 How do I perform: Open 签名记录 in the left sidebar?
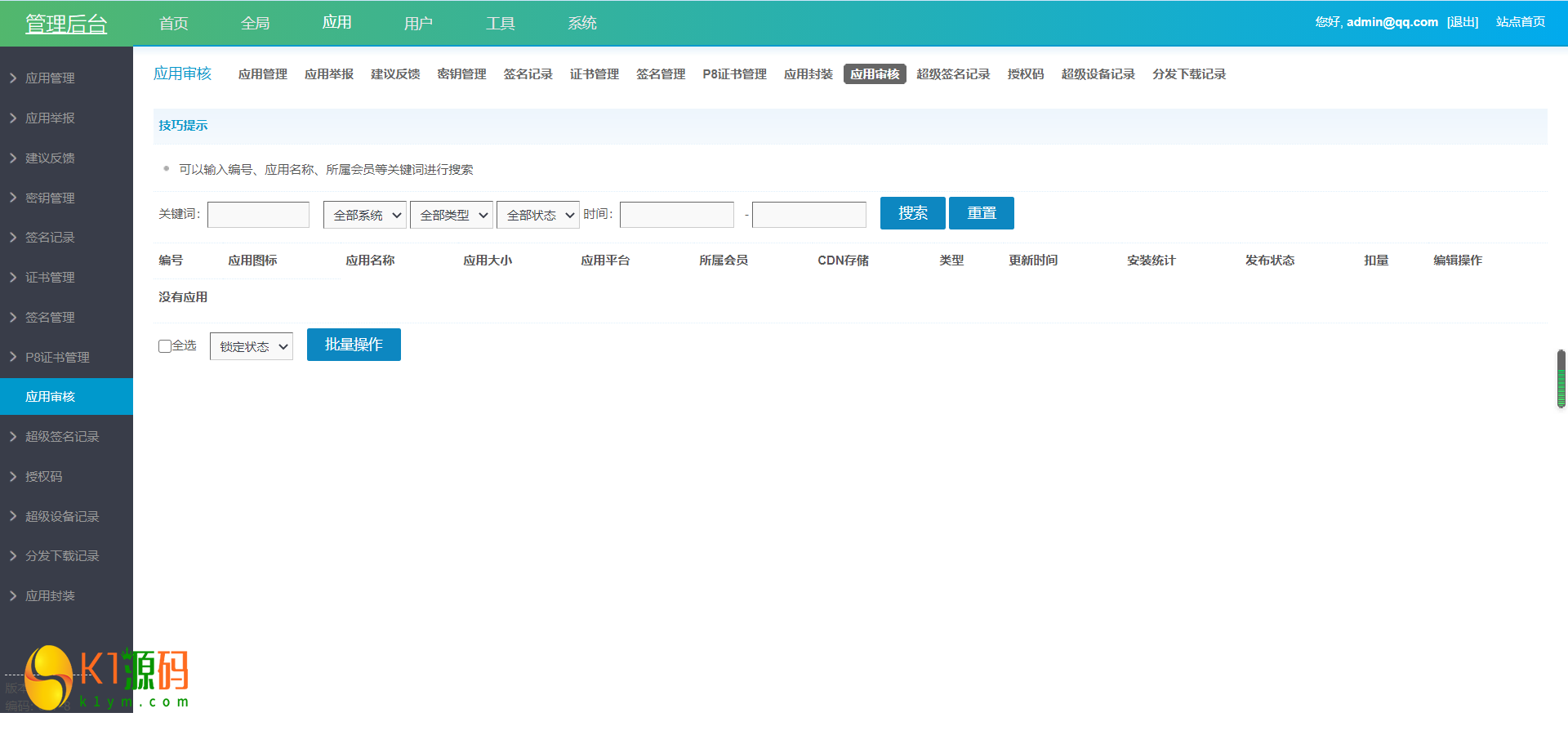click(50, 238)
